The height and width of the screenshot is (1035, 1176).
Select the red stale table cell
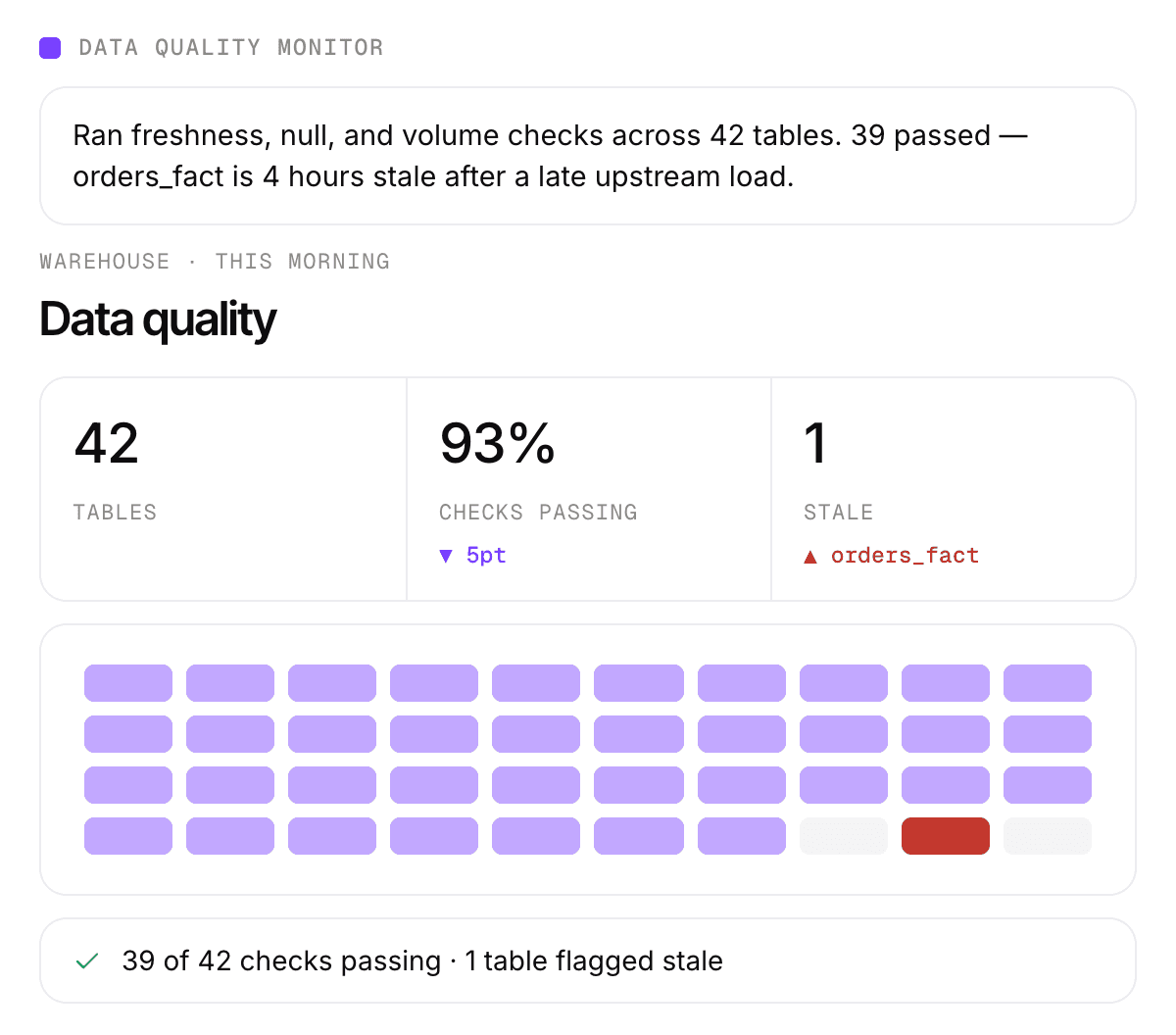pos(946,836)
